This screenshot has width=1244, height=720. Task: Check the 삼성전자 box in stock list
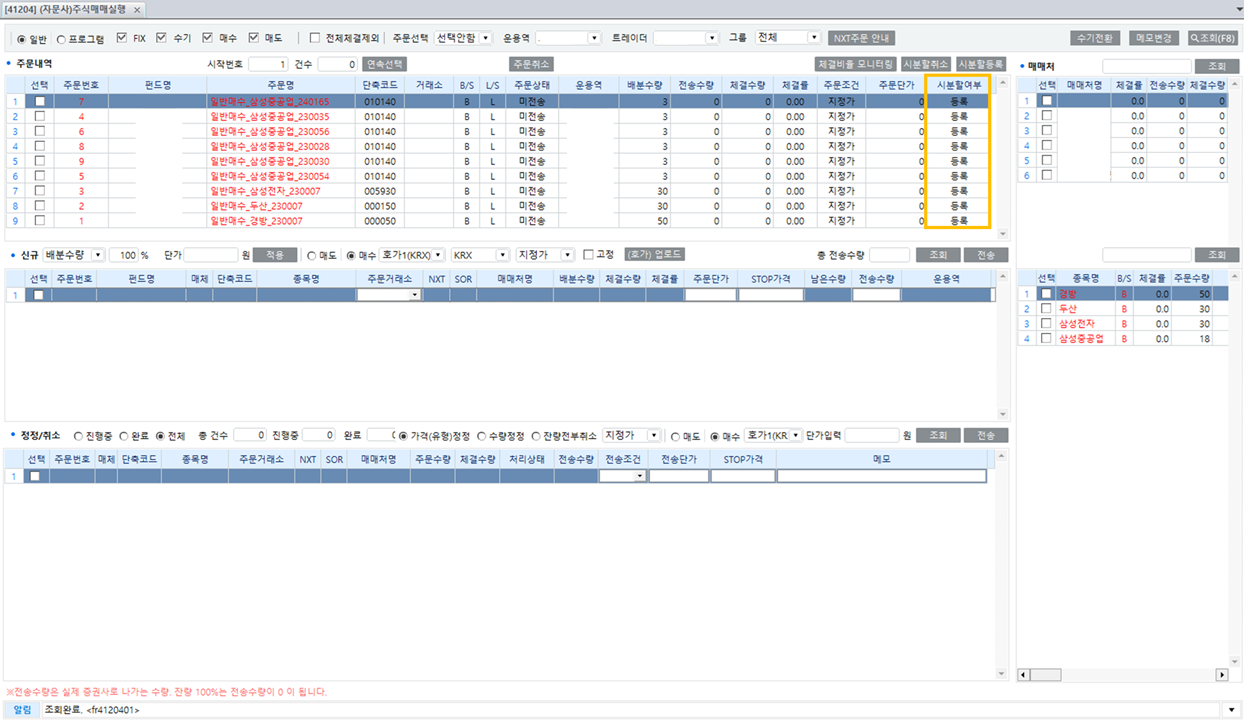coord(1046,324)
